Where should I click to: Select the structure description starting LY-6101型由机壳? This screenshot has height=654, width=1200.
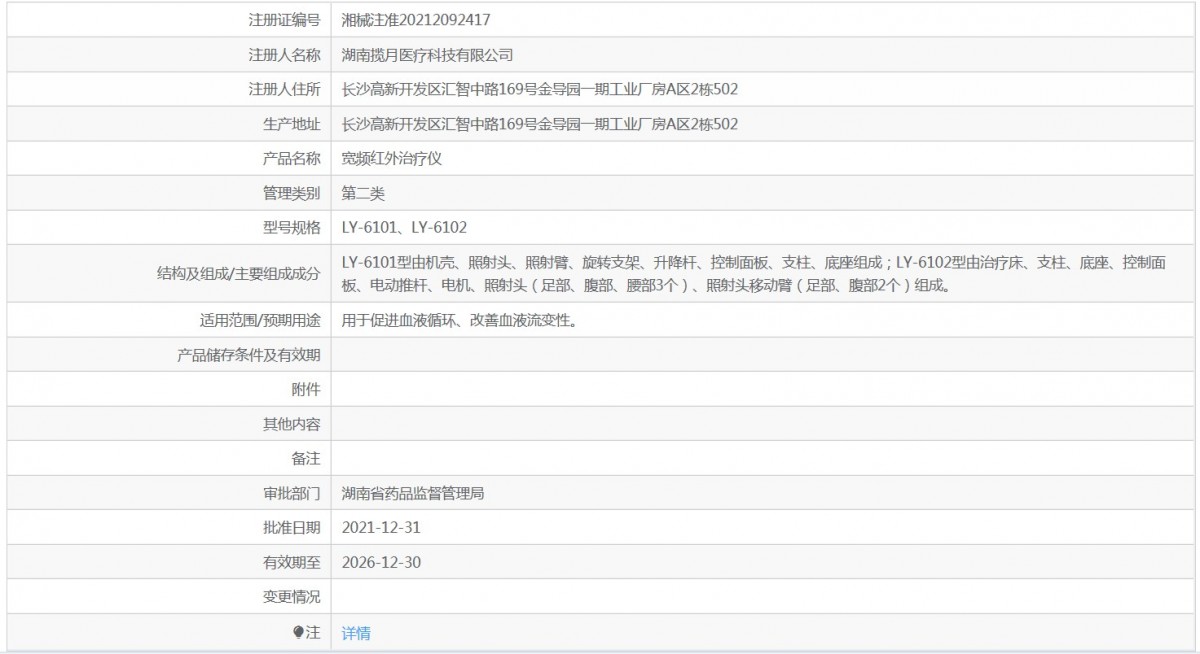(x=754, y=274)
